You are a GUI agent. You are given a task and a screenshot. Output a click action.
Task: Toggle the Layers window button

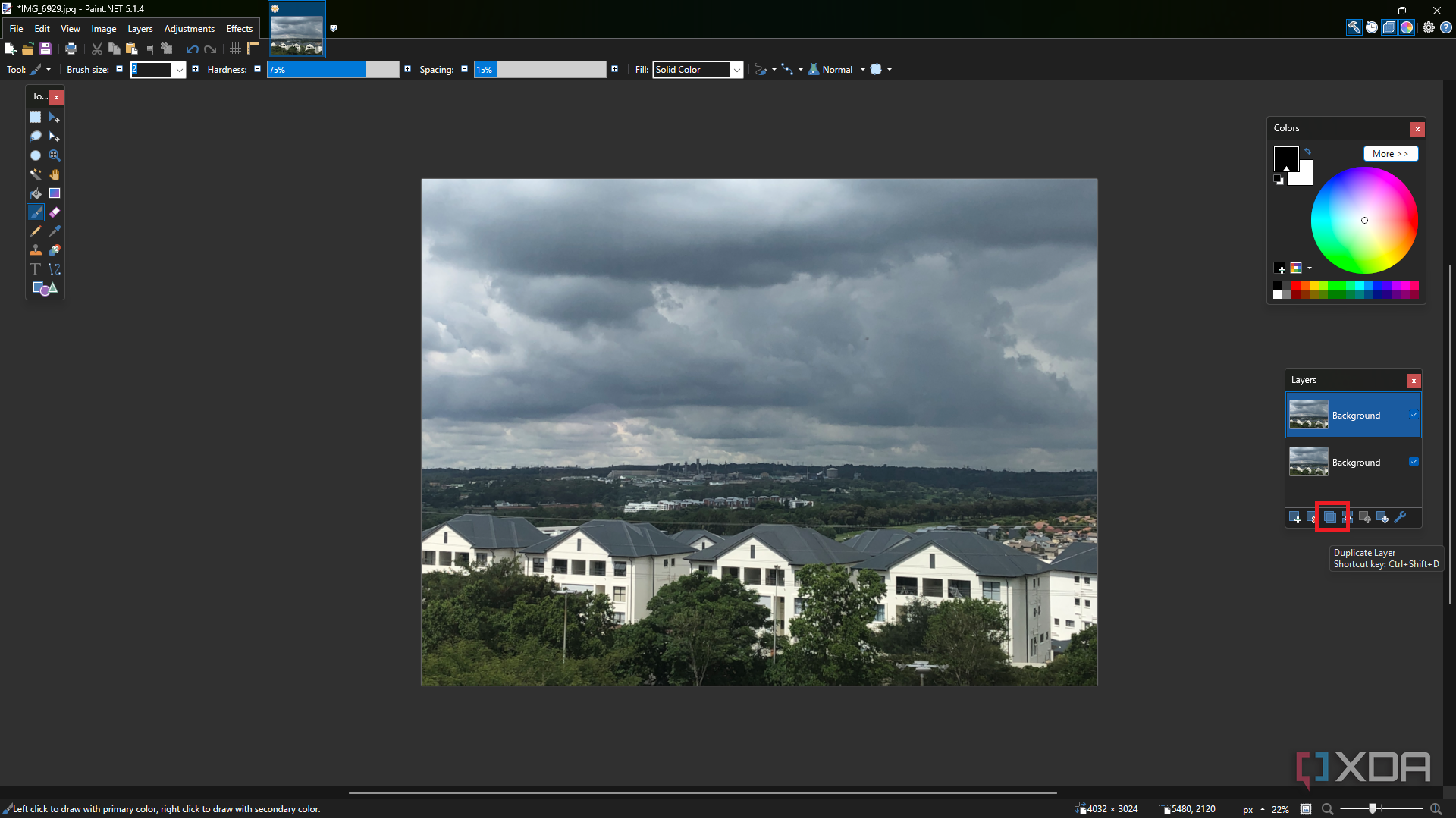1389,27
